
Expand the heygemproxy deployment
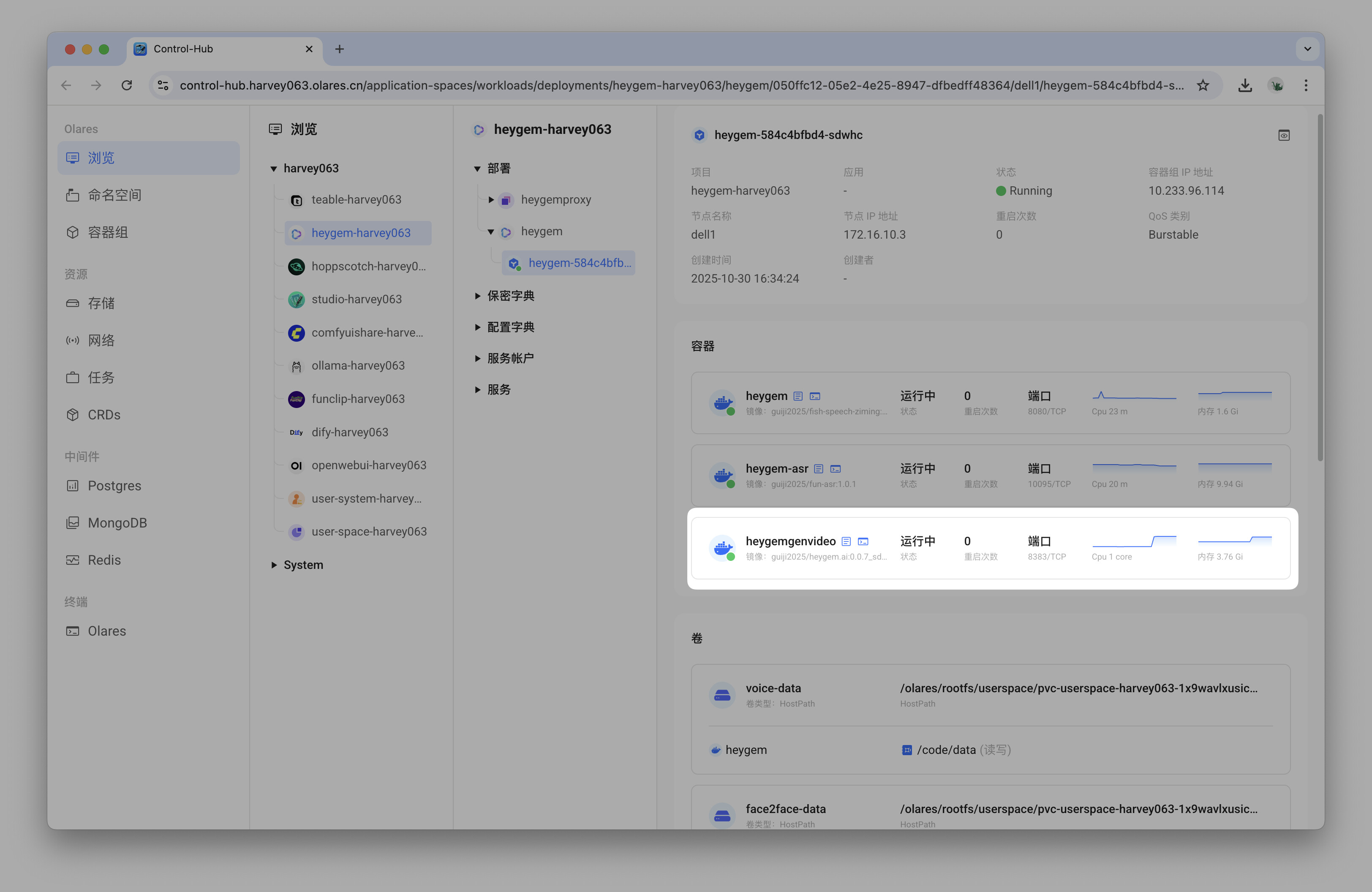490,200
